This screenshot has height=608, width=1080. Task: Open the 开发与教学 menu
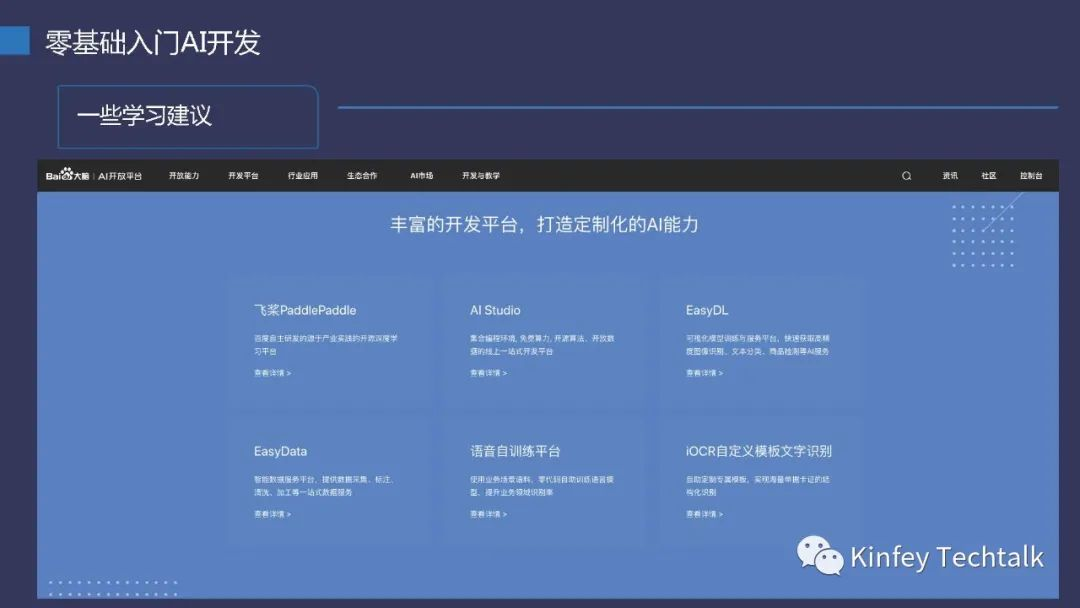(481, 176)
